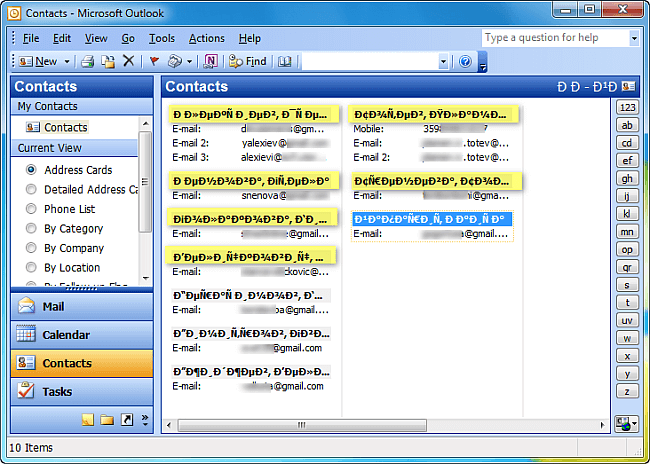
Task: Open the alphabet language selector button
Action: pos(627,424)
